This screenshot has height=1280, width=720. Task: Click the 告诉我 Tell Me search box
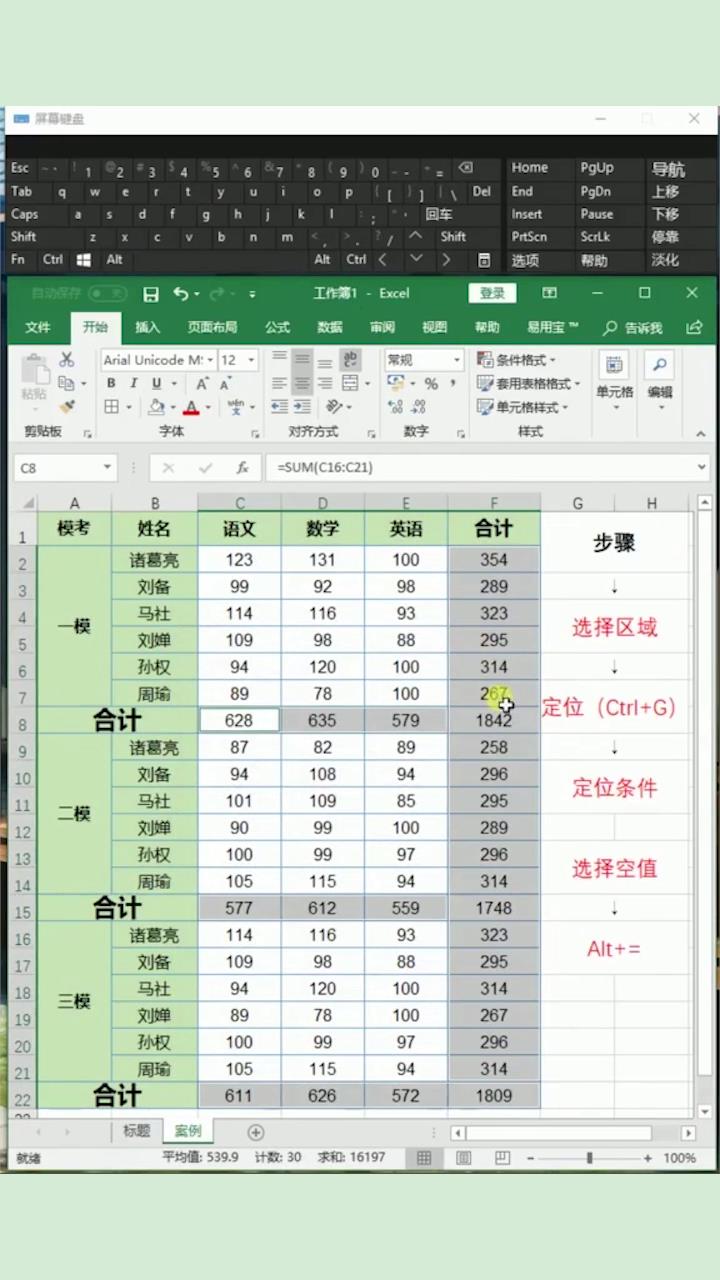pos(634,327)
